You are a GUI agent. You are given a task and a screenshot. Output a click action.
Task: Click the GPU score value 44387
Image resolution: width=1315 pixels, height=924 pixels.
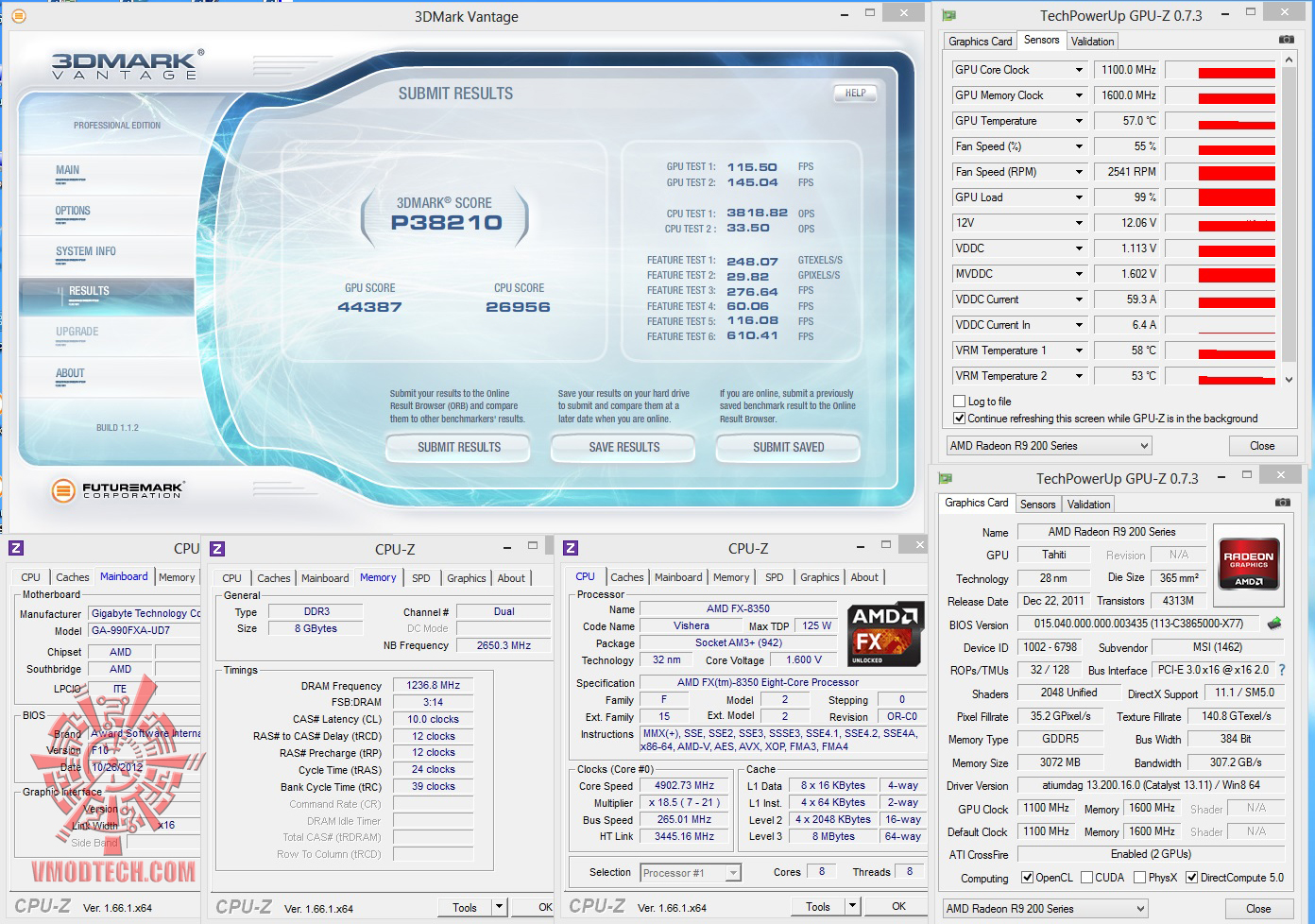coord(370,307)
